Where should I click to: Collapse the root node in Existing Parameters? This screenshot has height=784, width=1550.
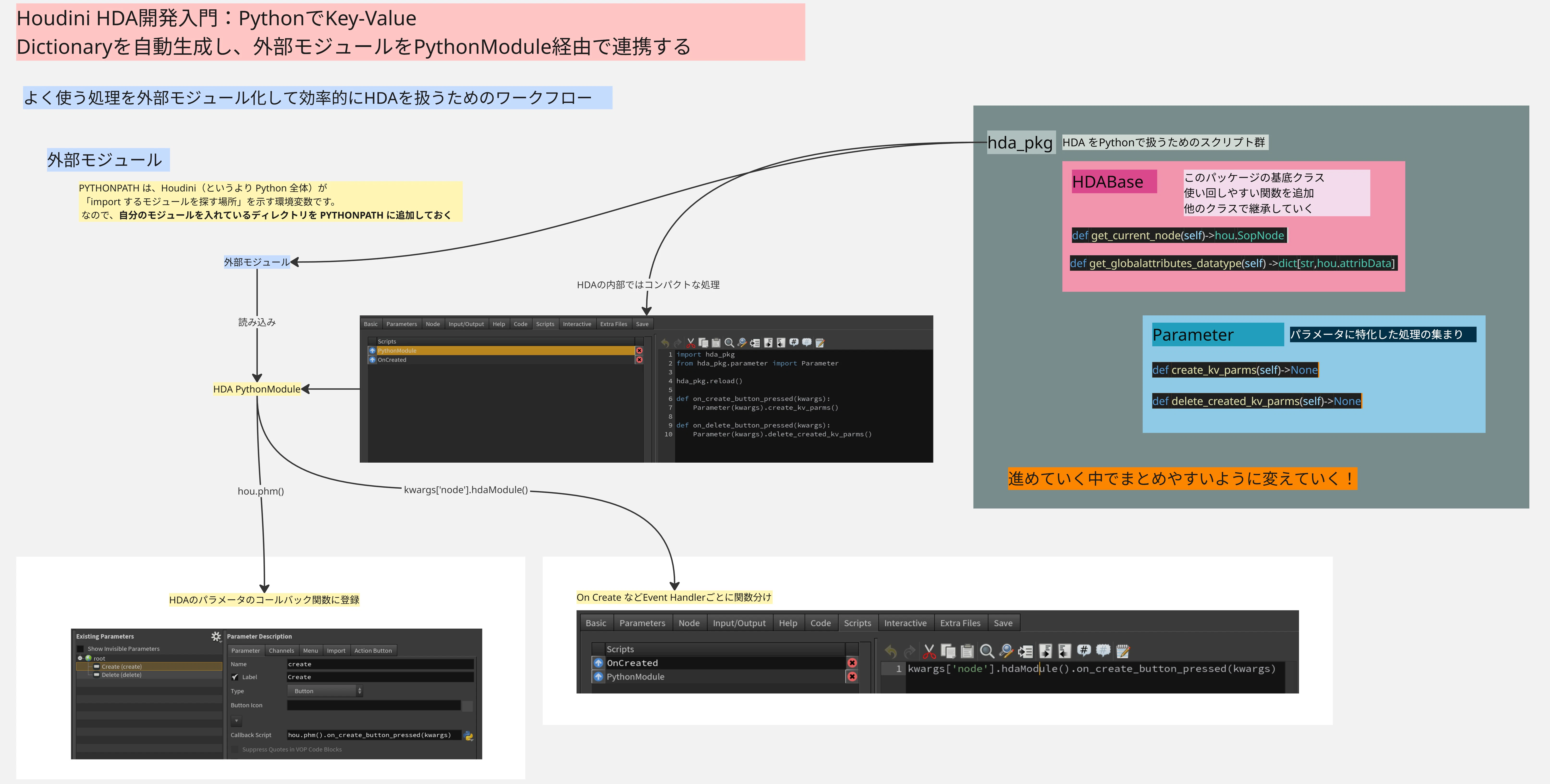[x=80, y=658]
